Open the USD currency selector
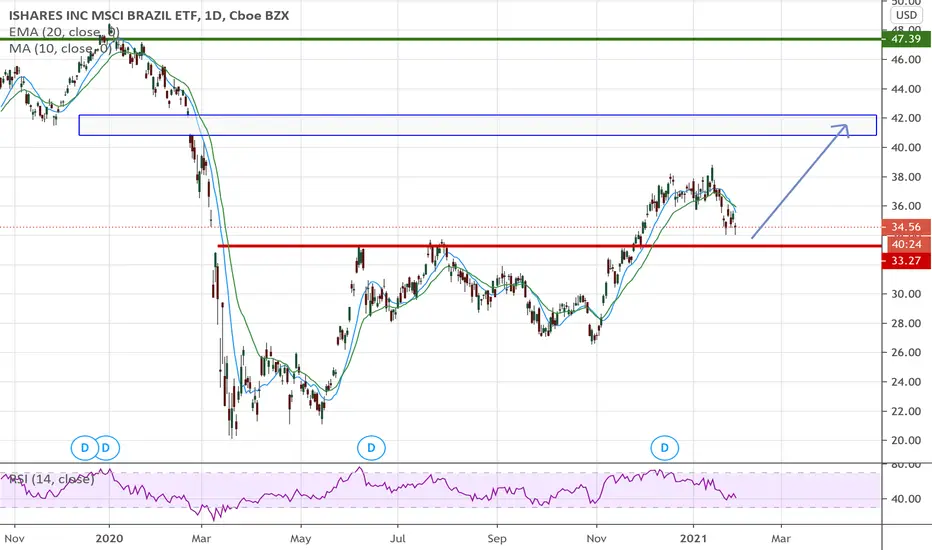Image resolution: width=932 pixels, height=550 pixels. point(906,15)
